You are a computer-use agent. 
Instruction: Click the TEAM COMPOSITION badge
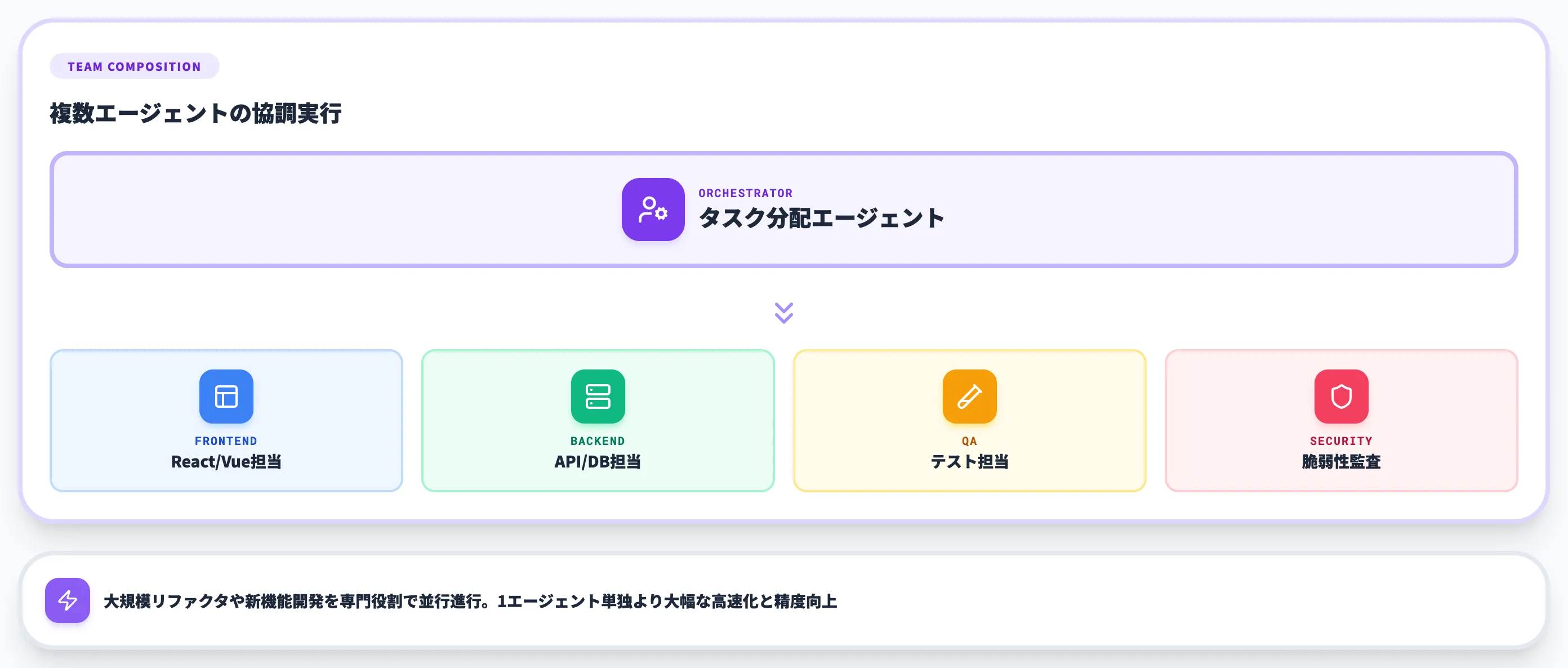click(134, 66)
